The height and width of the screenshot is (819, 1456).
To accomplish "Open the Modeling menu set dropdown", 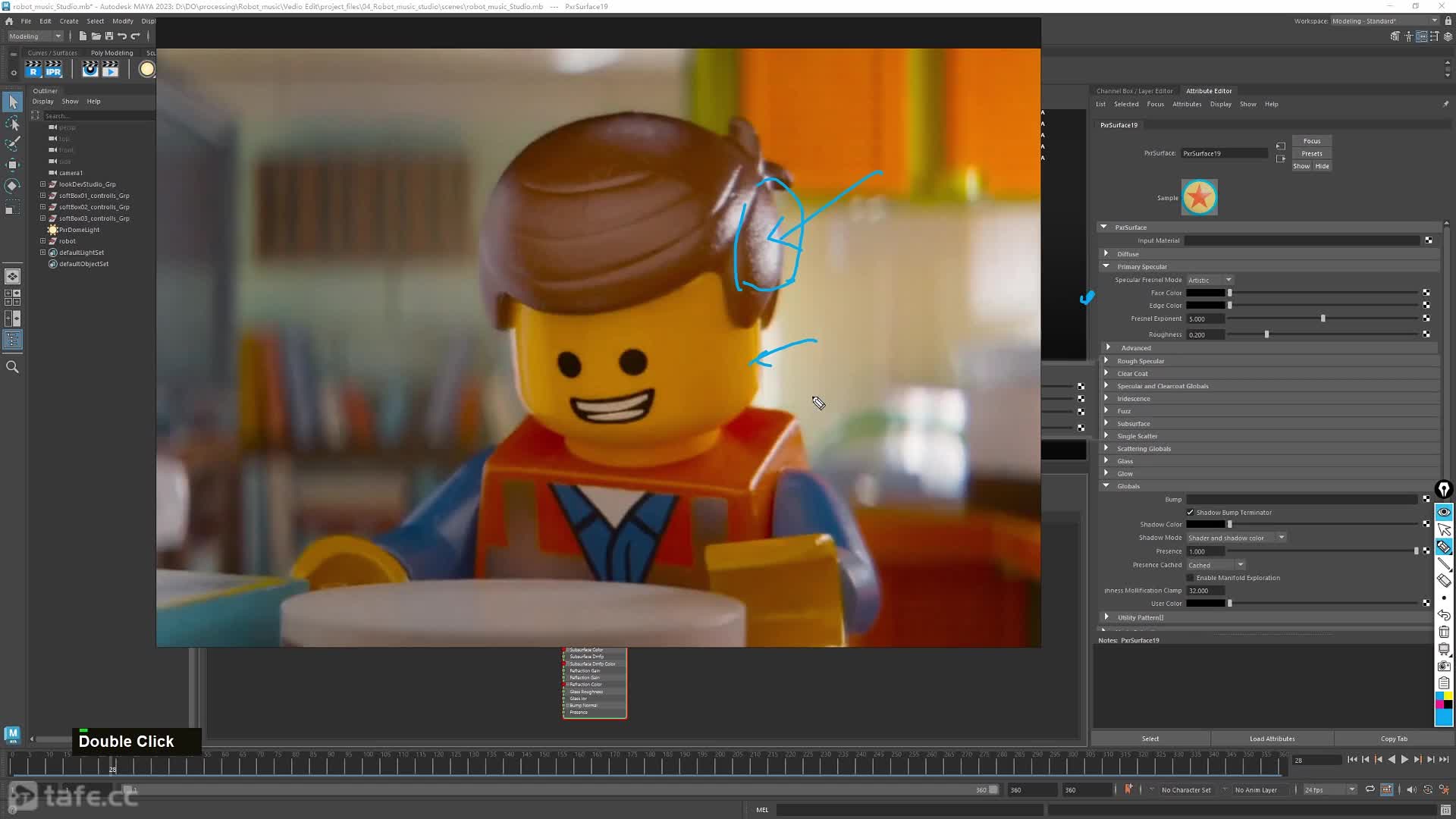I will click(35, 36).
